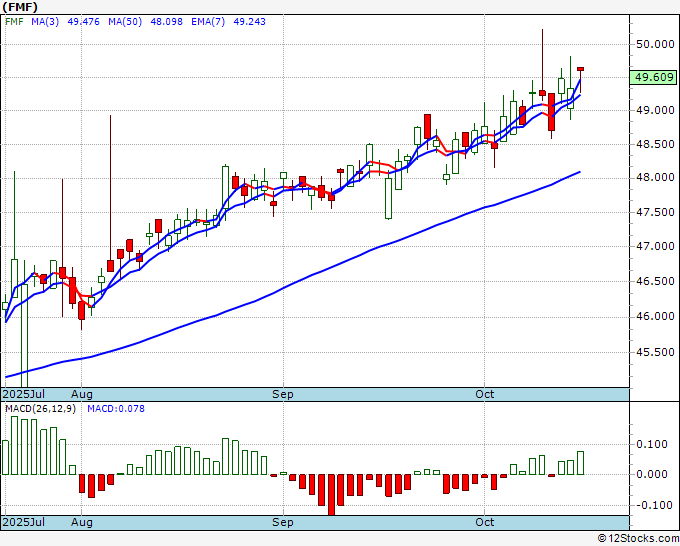This screenshot has width=680, height=546.
Task: Click the 0.100 MACD axis label
Action: [652, 444]
